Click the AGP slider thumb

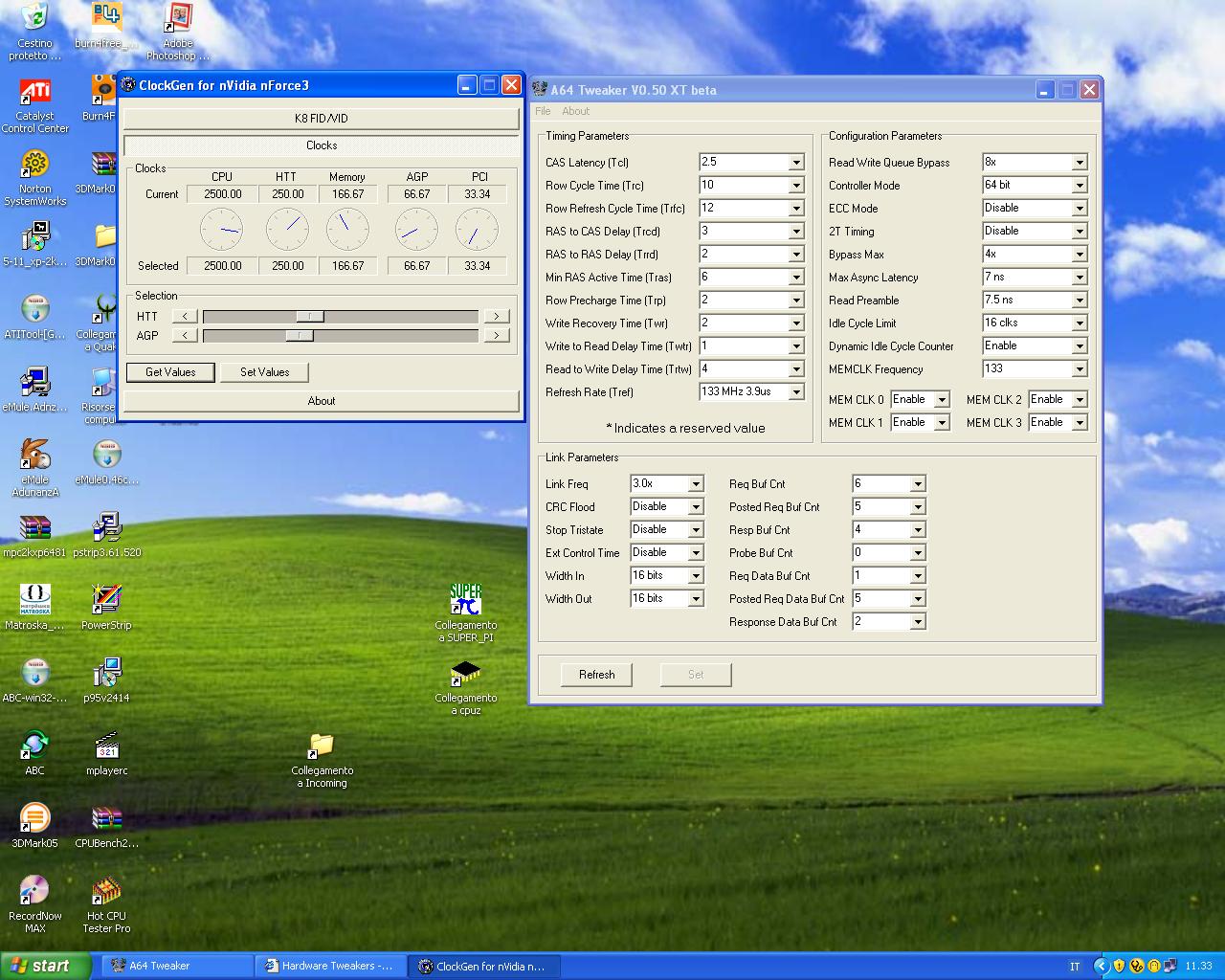300,335
